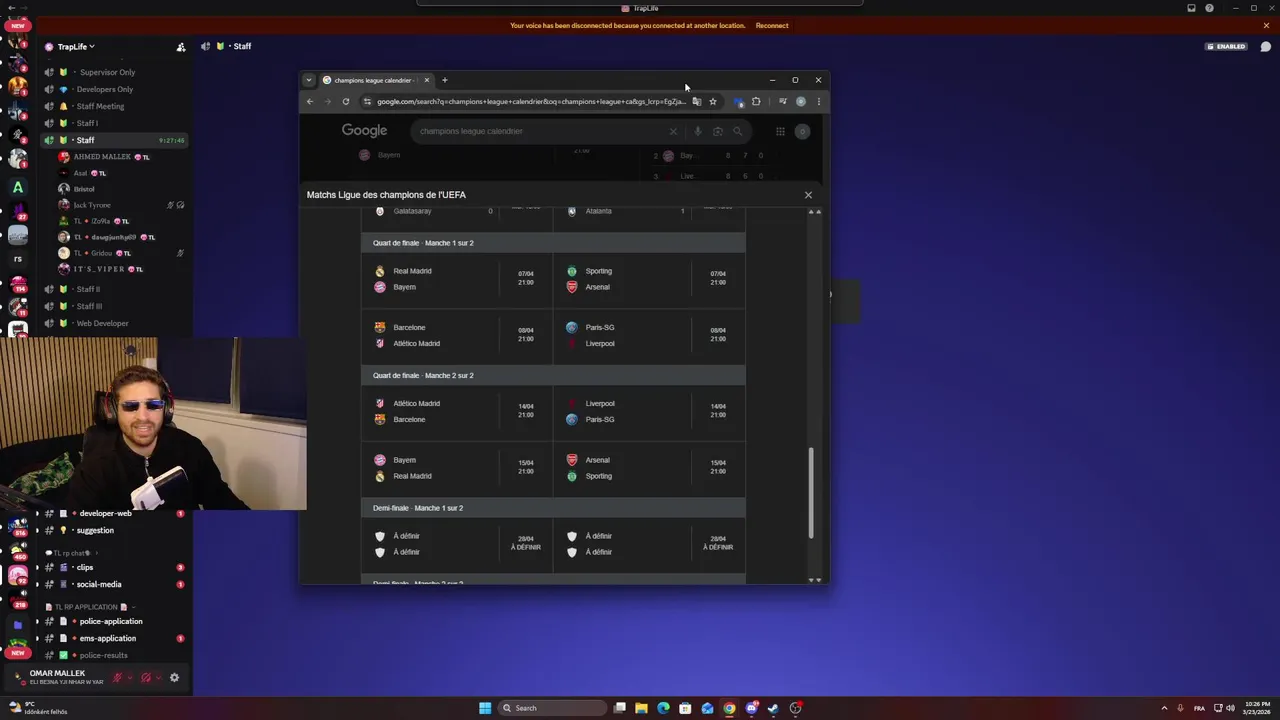Dismiss the voice disconnected banner

1266,25
